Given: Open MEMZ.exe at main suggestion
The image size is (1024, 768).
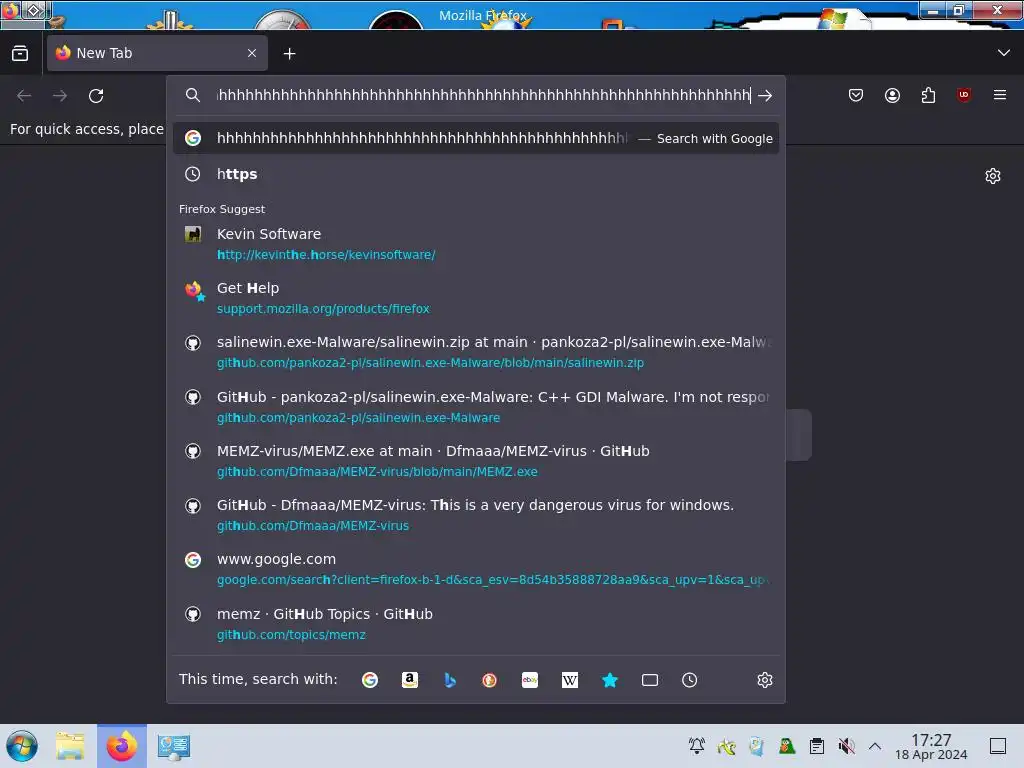Looking at the screenshot, I should tap(475, 460).
